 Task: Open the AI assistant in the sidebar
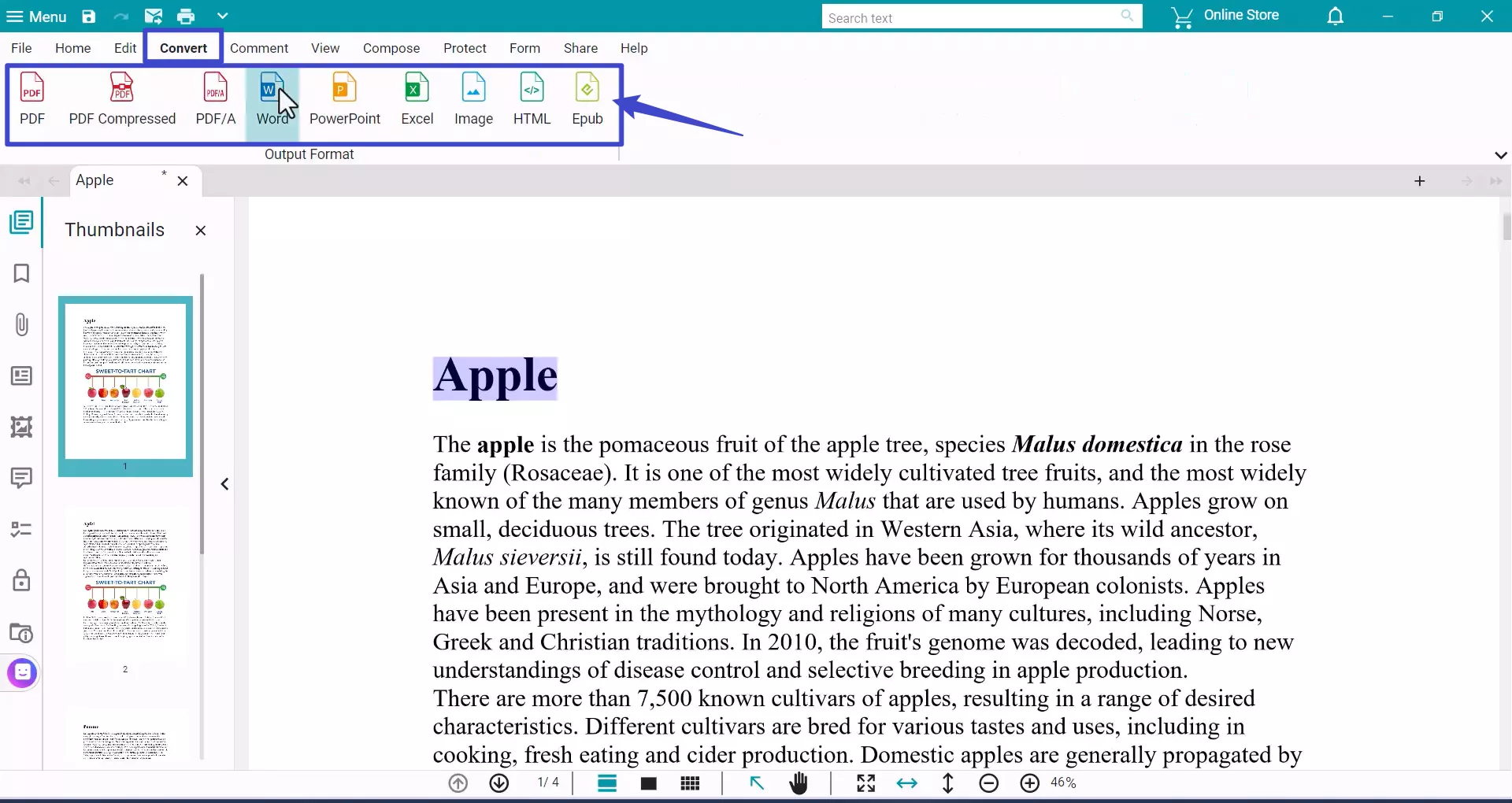pos(21,672)
